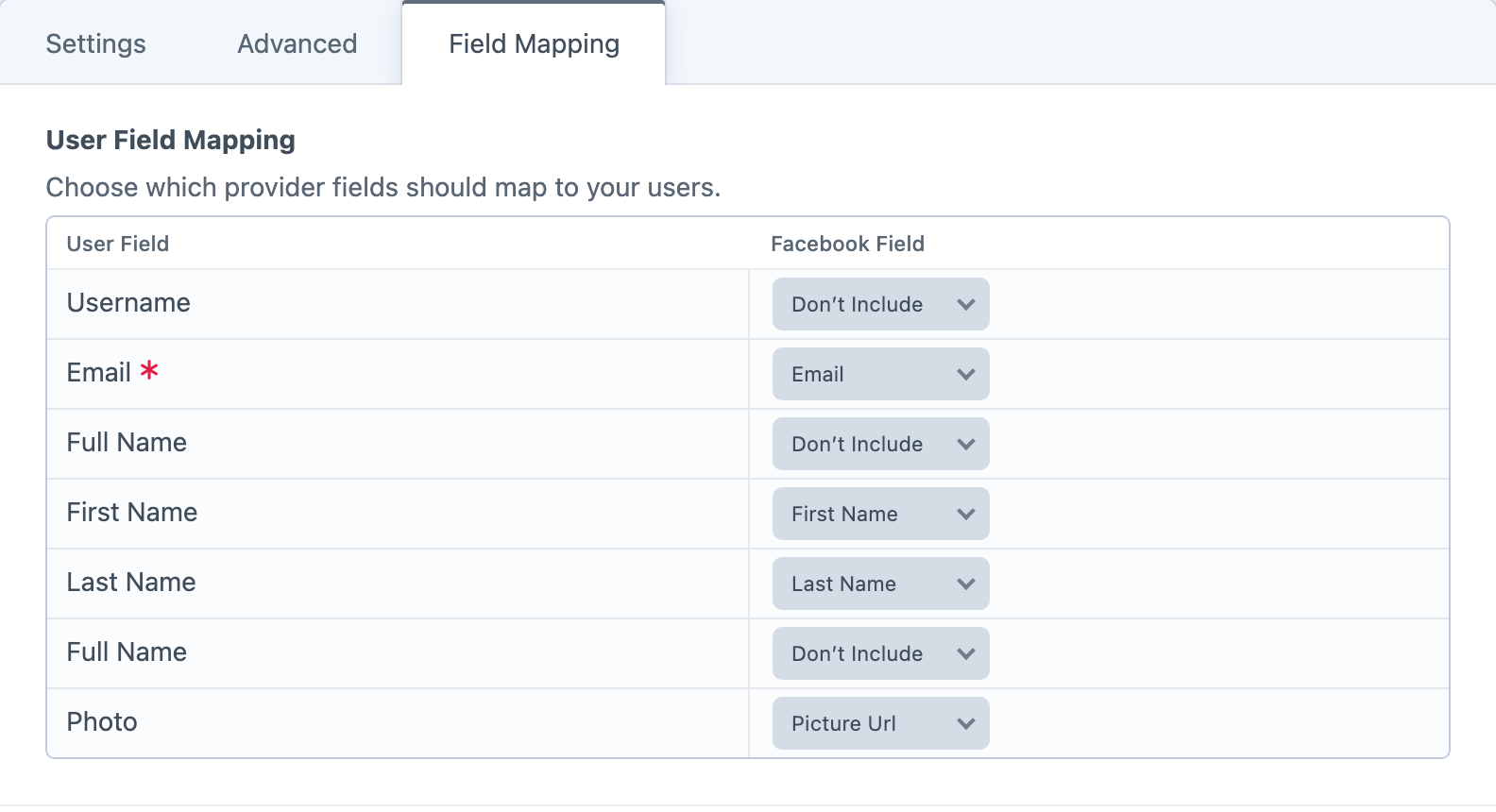Click the Email row label

pos(98,373)
